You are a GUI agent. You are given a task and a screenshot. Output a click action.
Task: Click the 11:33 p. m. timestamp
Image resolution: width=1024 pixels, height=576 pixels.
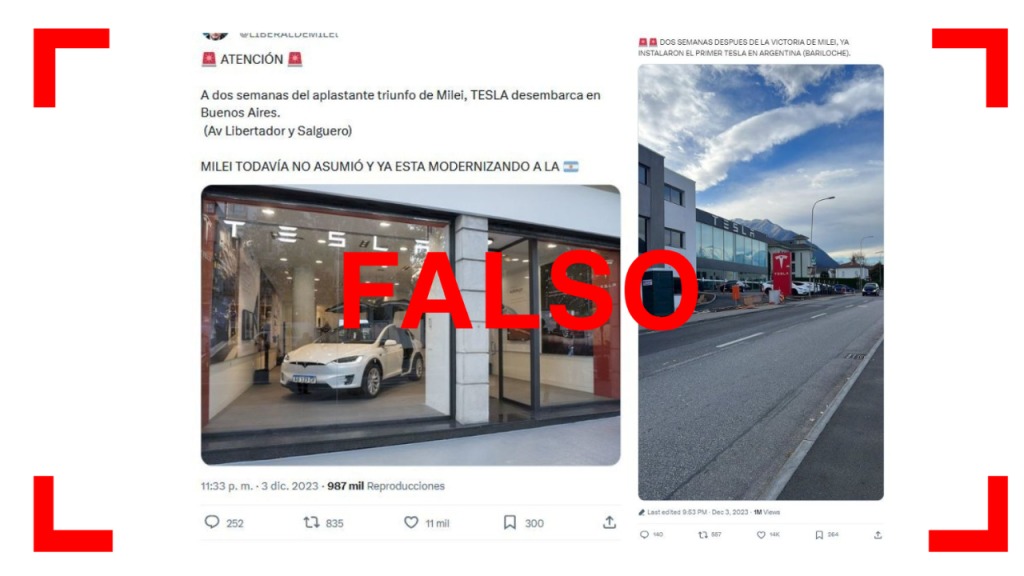point(227,486)
